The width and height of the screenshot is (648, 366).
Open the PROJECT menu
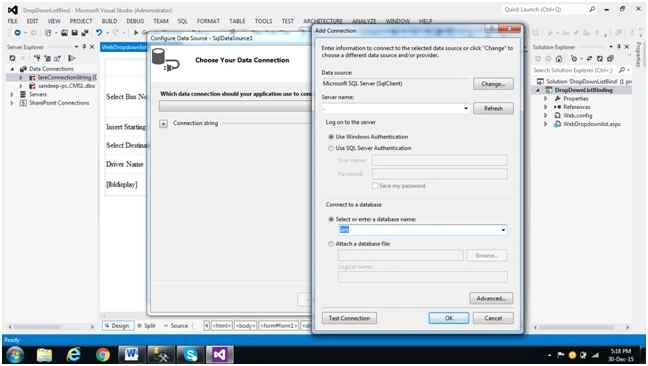81,21
